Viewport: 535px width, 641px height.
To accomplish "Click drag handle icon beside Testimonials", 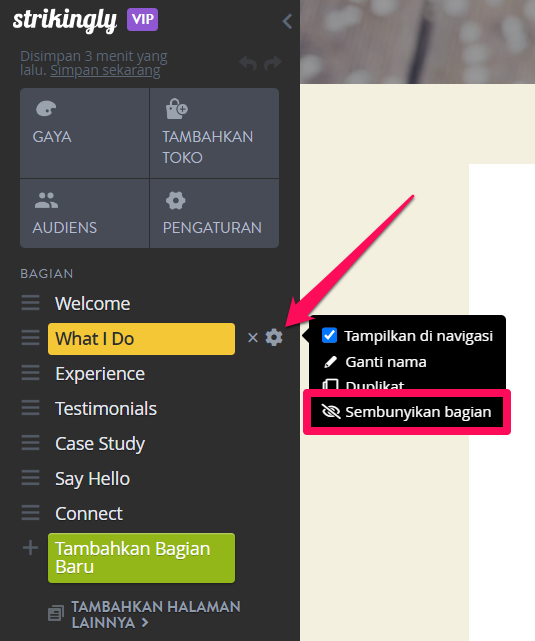I will tap(31, 408).
